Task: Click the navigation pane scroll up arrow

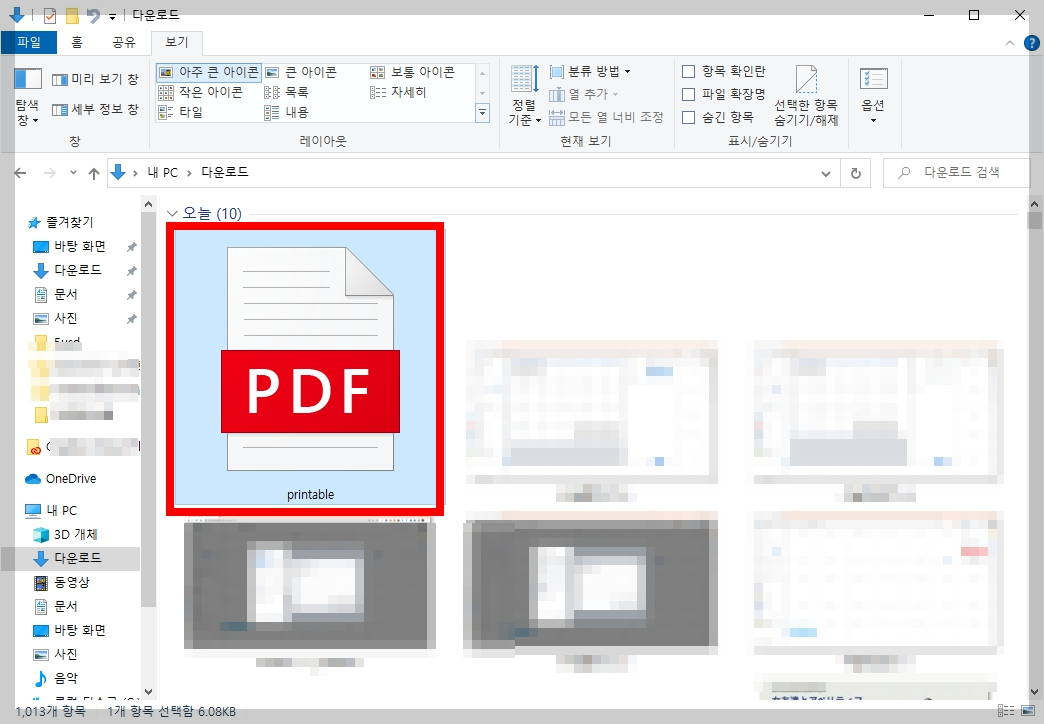Action: coord(148,204)
